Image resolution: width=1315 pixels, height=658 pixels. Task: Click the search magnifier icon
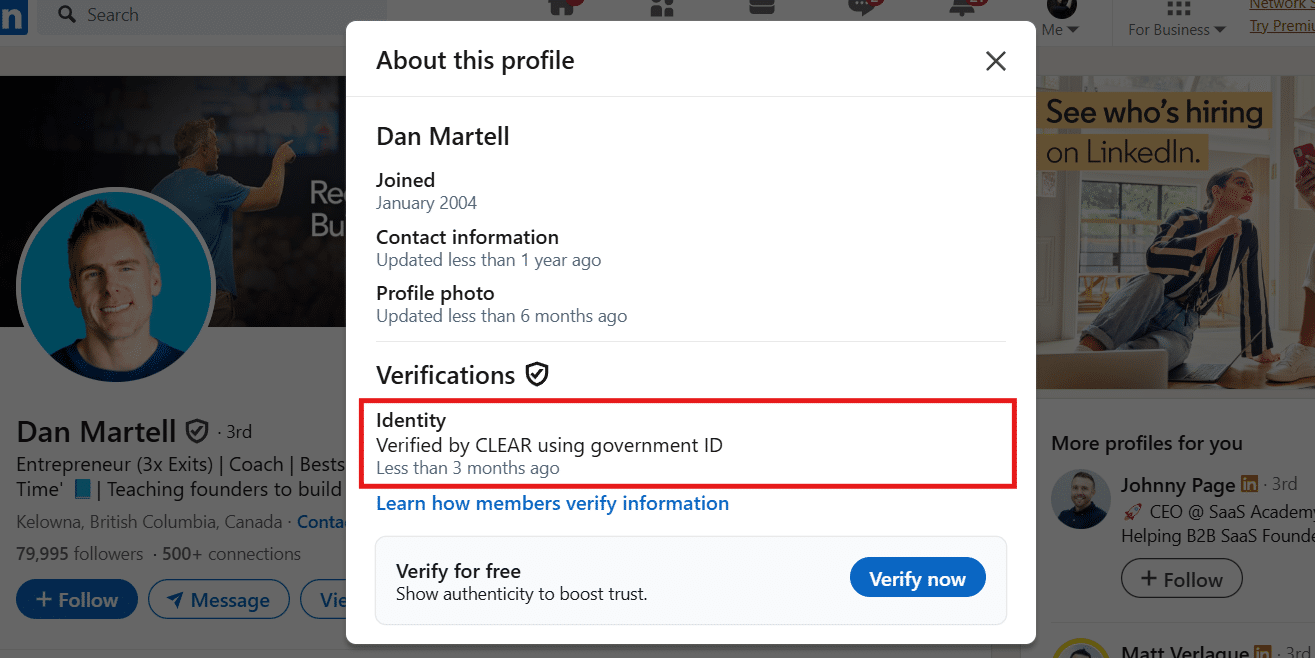click(66, 15)
